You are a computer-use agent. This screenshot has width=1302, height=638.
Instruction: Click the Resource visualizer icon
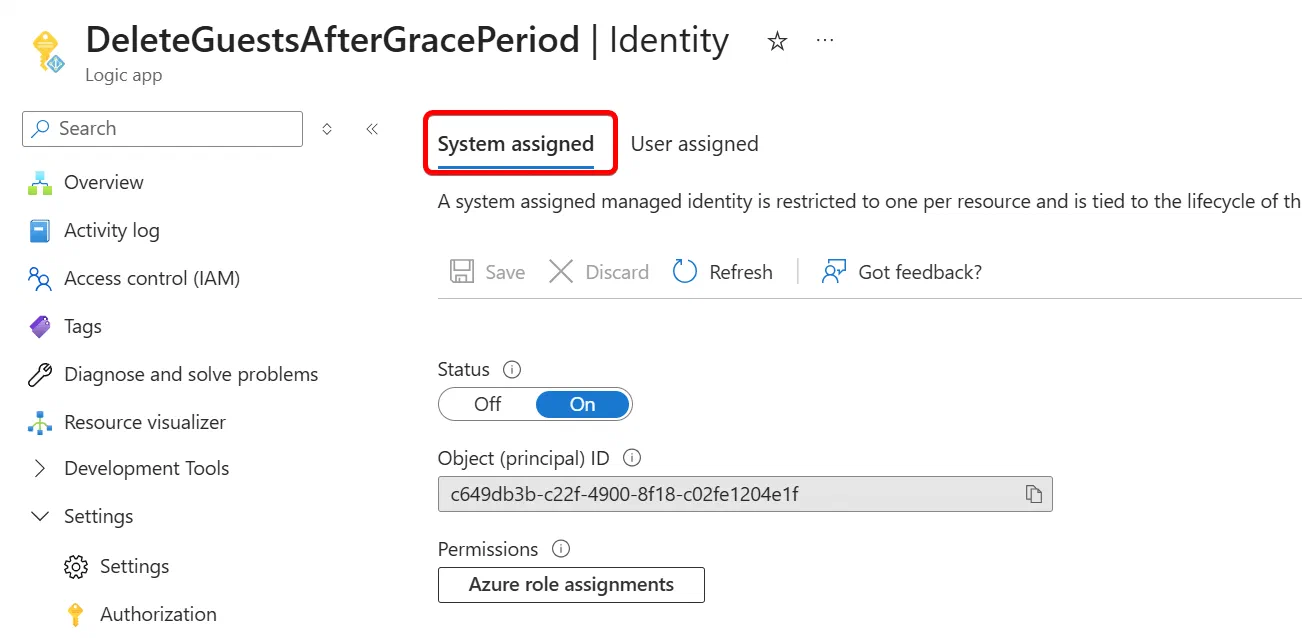tap(40, 422)
